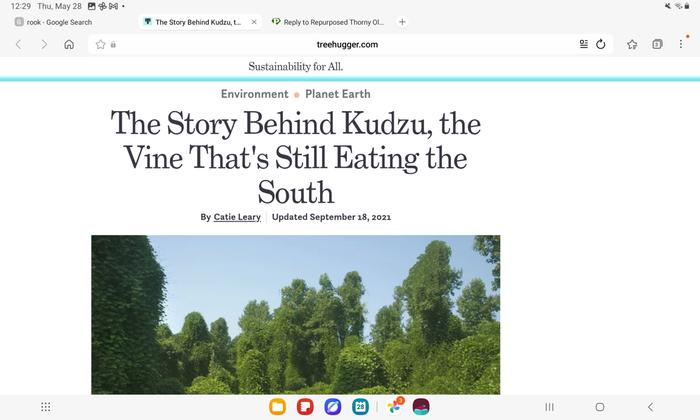Launch the red notes app in taskbar
The height and width of the screenshot is (420, 700).
point(305,407)
